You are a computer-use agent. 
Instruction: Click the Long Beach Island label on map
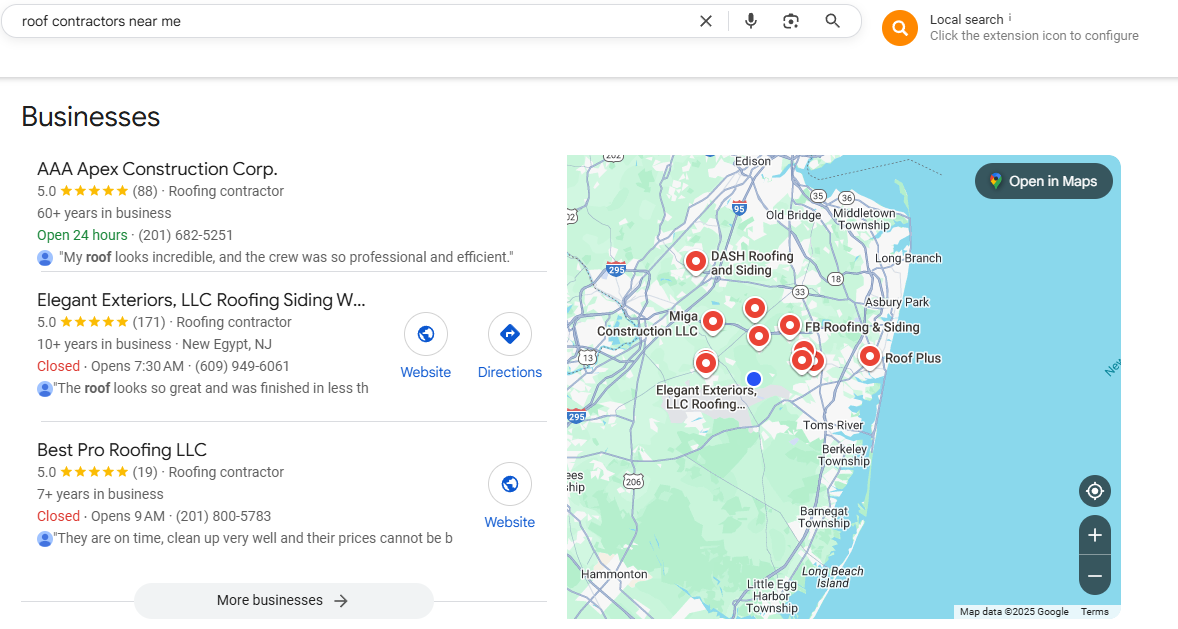(x=832, y=577)
